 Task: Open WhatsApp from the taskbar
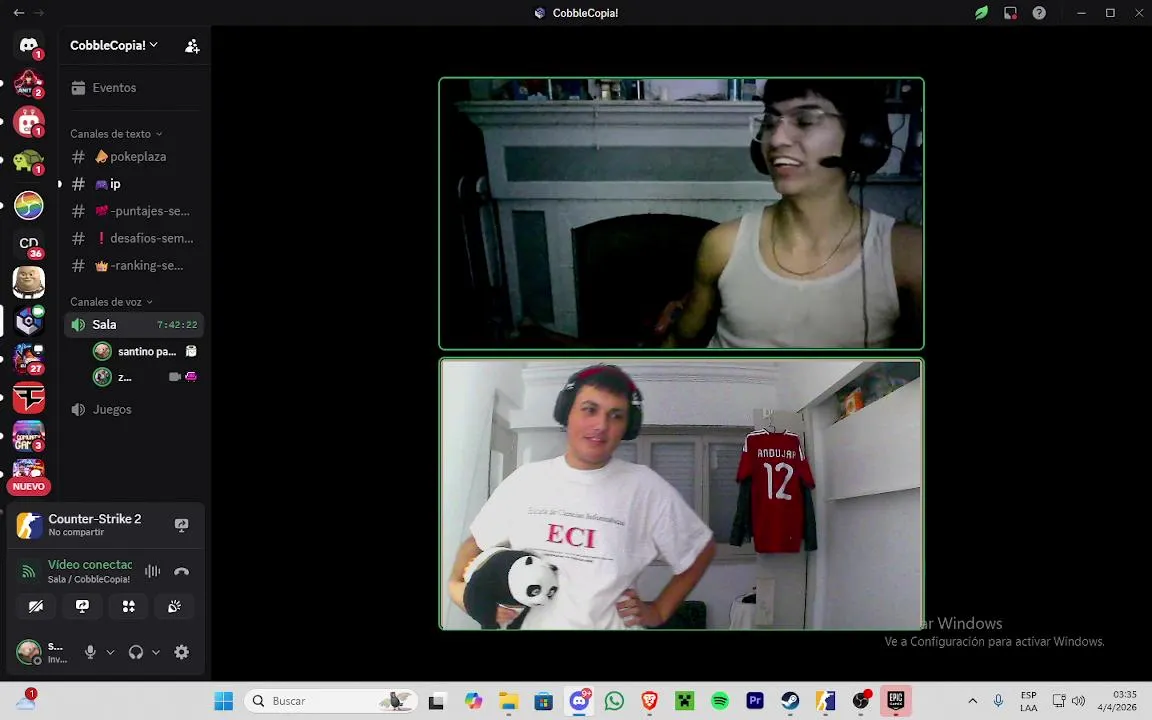pos(614,701)
